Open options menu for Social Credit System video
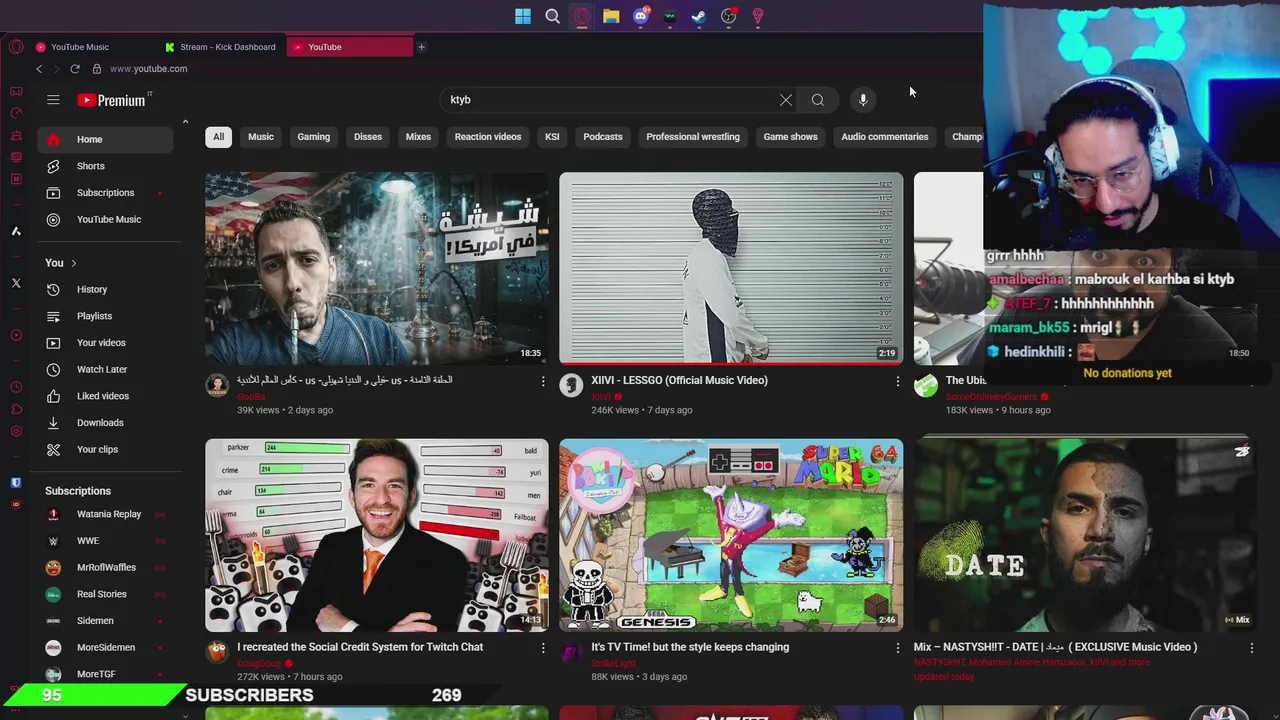Viewport: 1280px width, 720px height. tap(543, 648)
